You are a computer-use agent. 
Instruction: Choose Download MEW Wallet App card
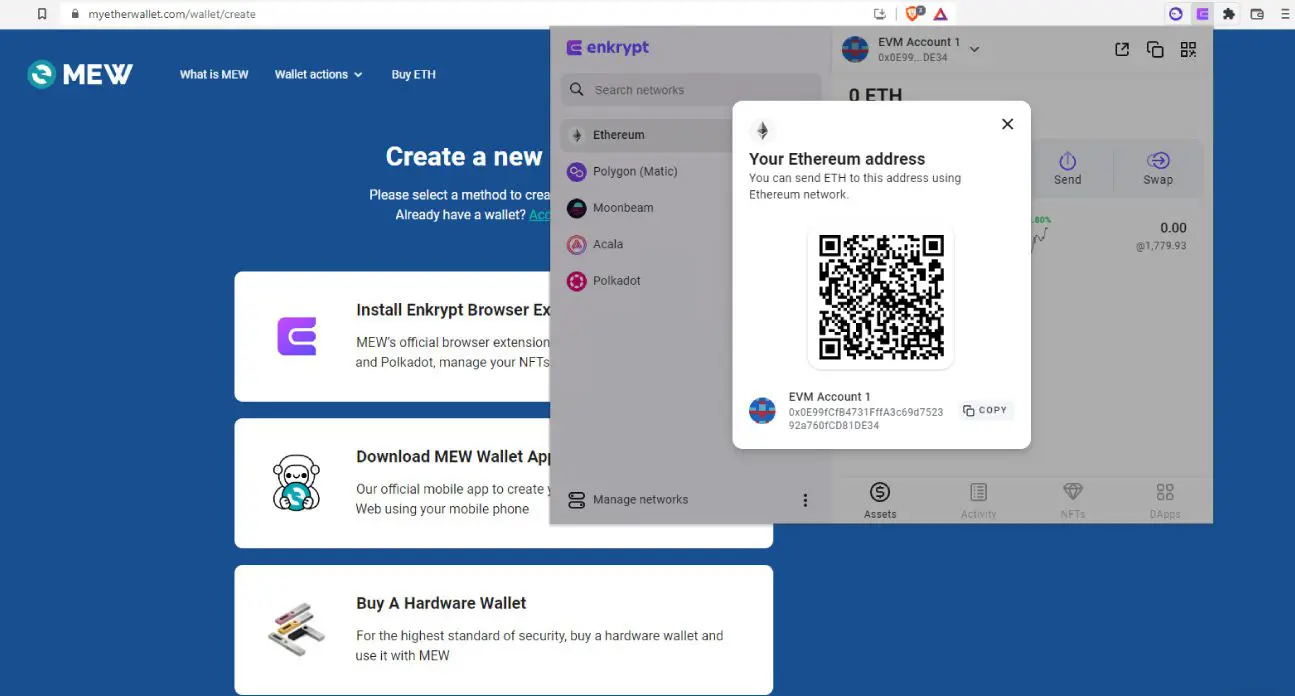coord(392,483)
